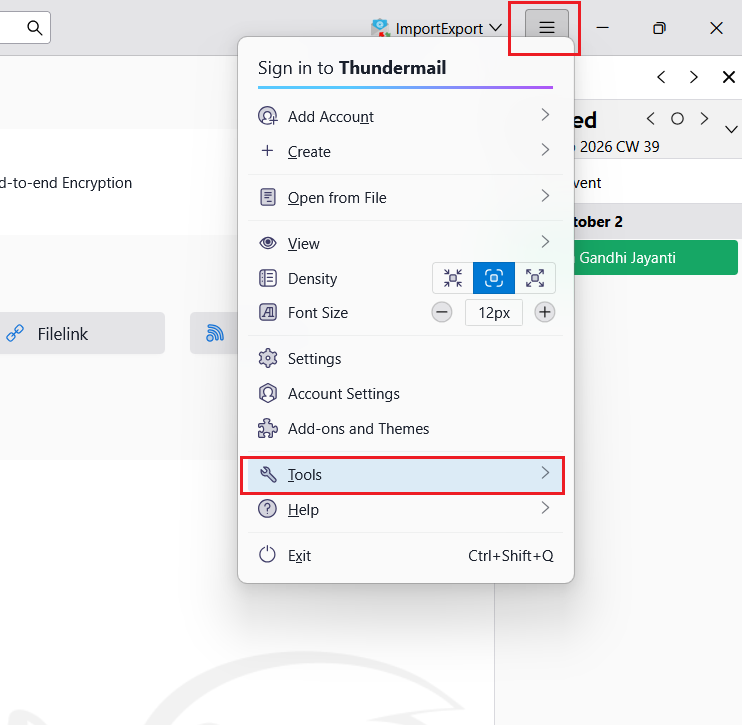
Task: Select relaxed density
Action: [x=535, y=278]
